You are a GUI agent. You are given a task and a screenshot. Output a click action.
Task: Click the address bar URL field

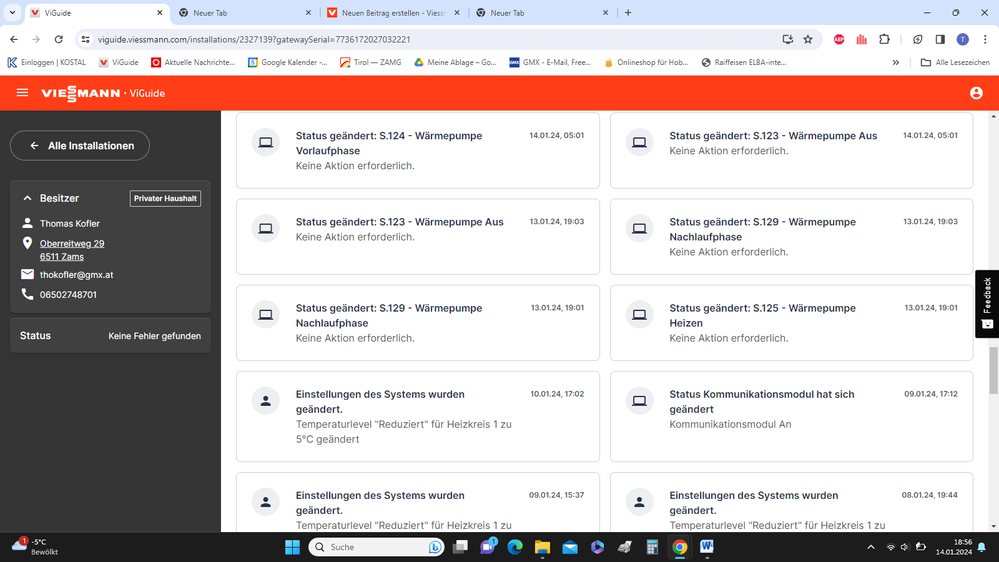[400, 39]
